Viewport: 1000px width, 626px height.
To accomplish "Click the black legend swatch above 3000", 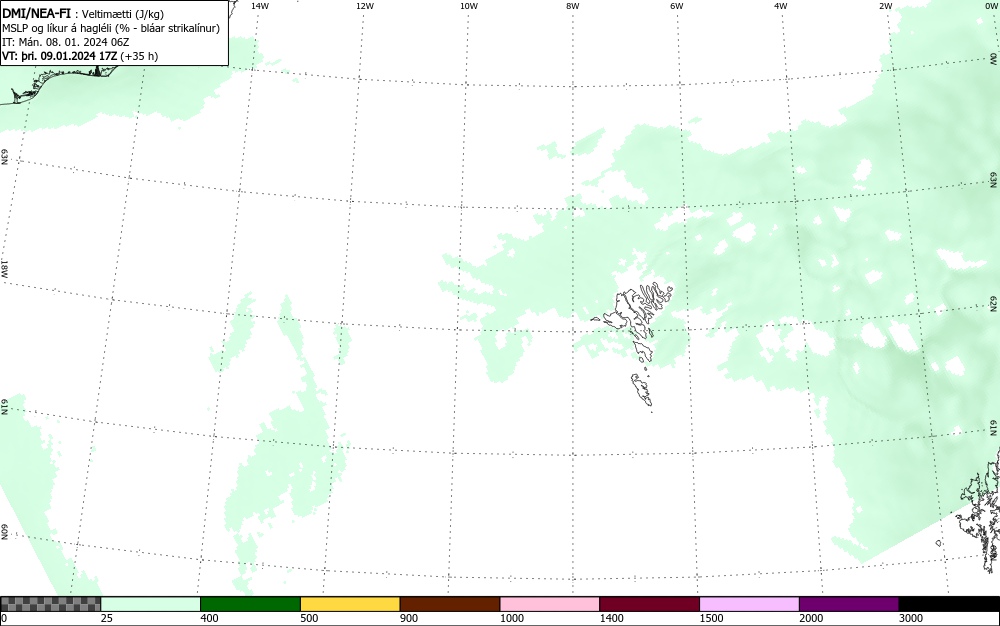I will tap(949, 604).
